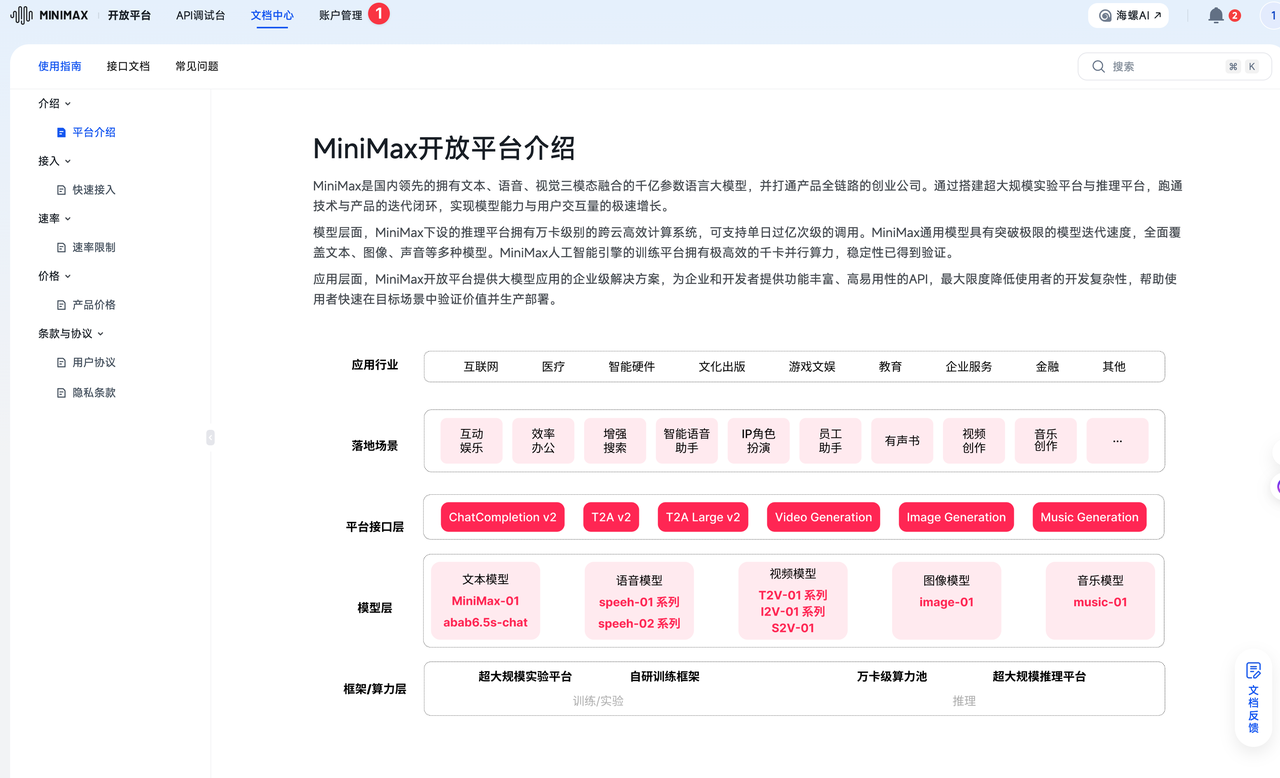Screen dimensions: 1280x778
Task: Click the 效率办公 scenario box
Action: 544,441
